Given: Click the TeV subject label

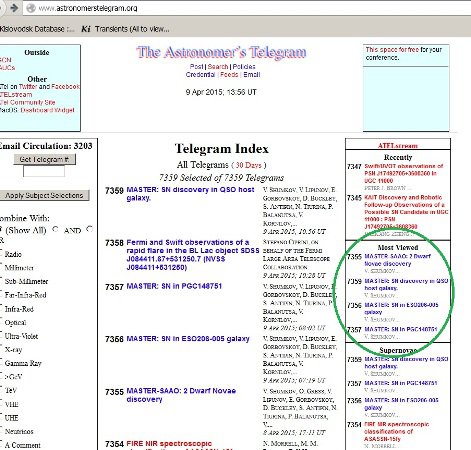Looking at the screenshot, I should pyautogui.click(x=10, y=391).
